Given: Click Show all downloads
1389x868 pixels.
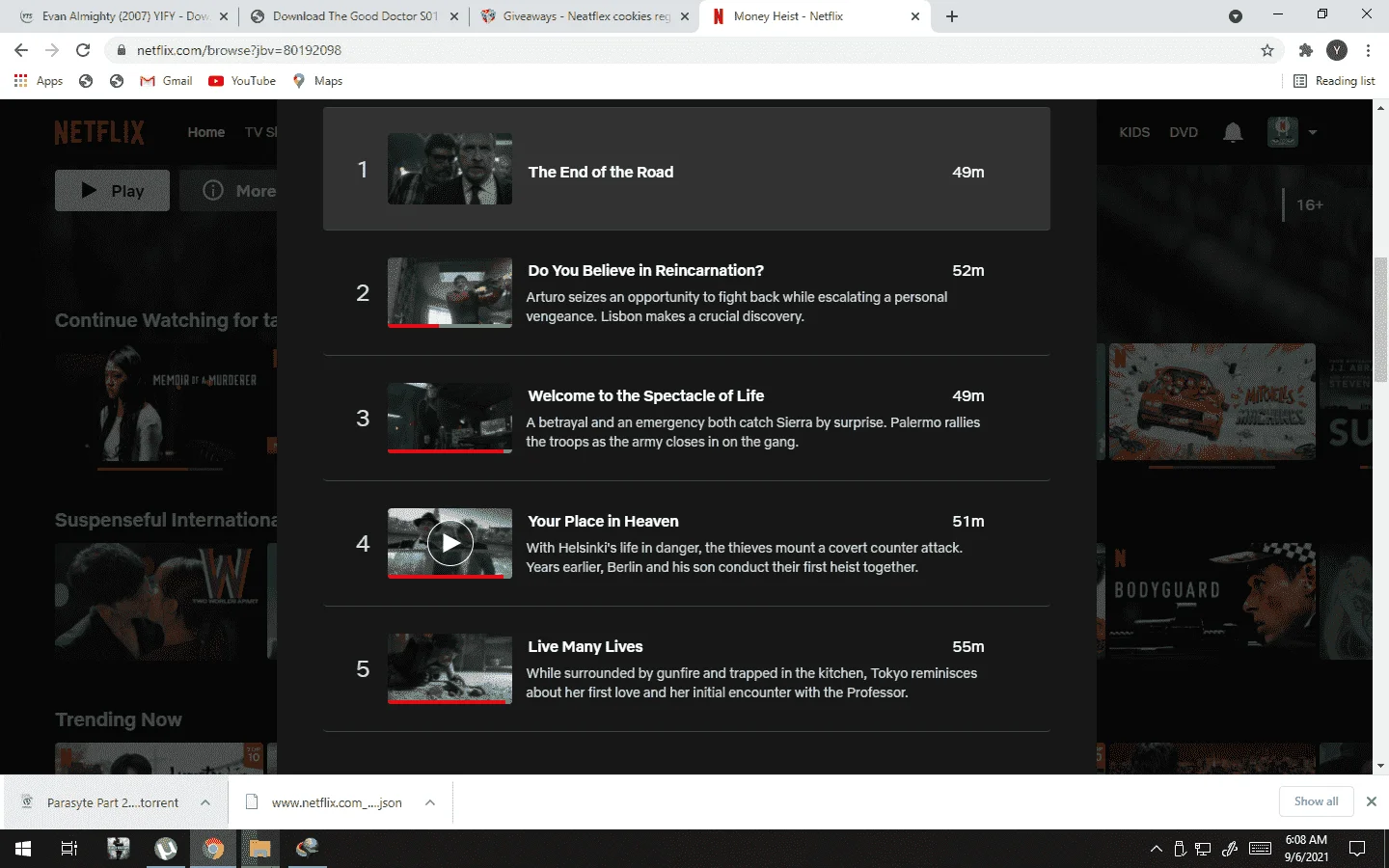Looking at the screenshot, I should coord(1317,801).
